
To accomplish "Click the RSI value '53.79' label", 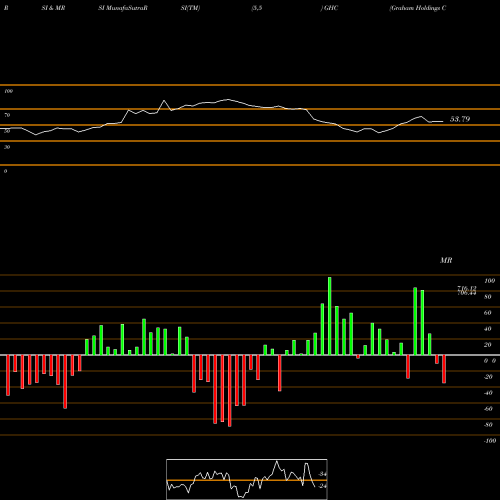I will 460,119.
